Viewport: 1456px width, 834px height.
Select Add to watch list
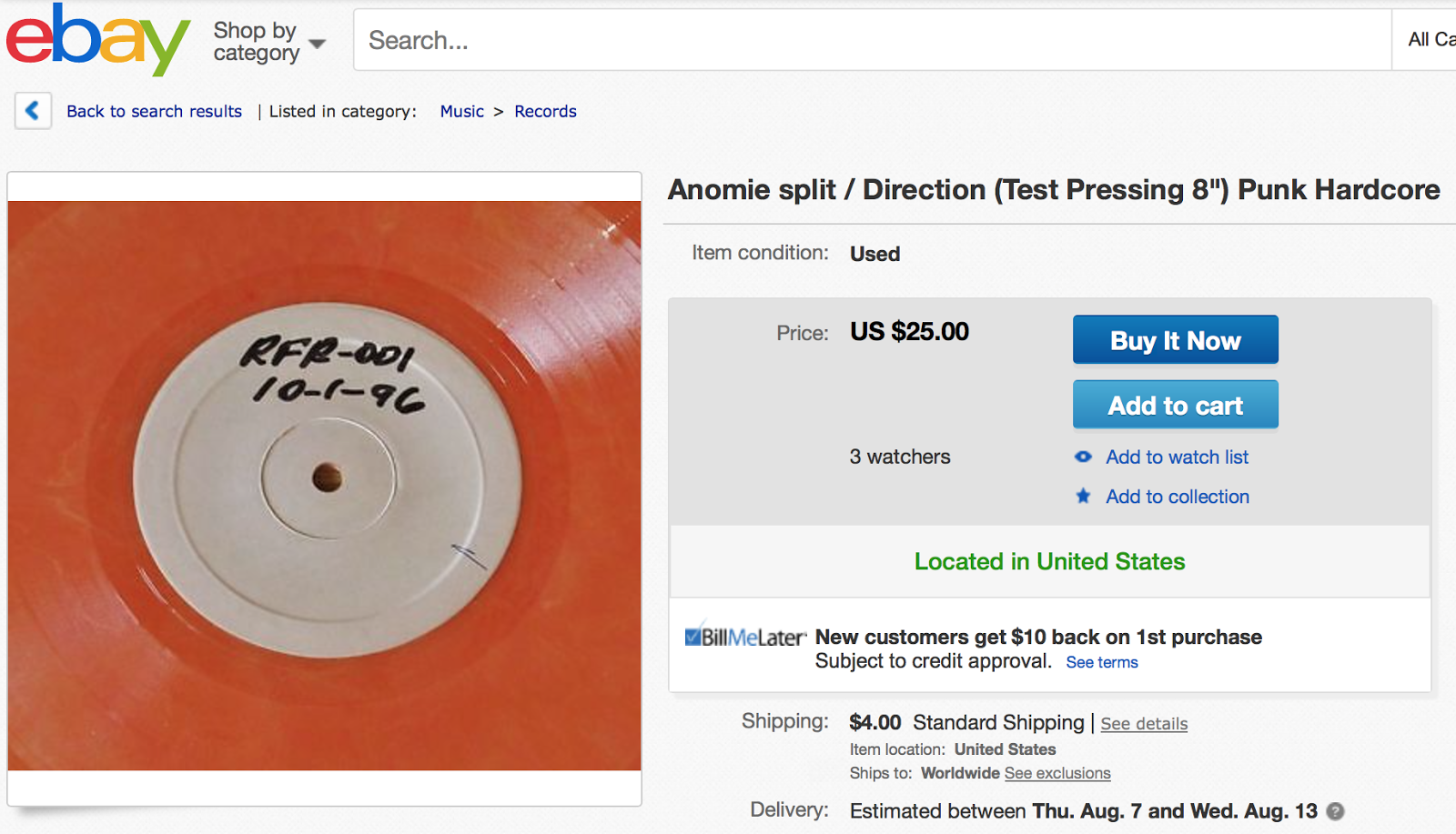pyautogui.click(x=1177, y=457)
